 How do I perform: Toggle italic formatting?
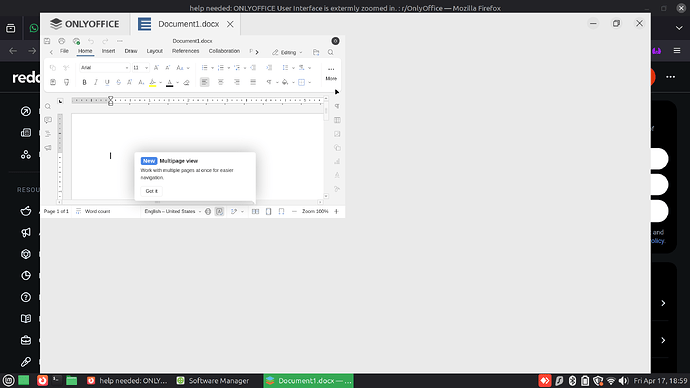[x=95, y=82]
